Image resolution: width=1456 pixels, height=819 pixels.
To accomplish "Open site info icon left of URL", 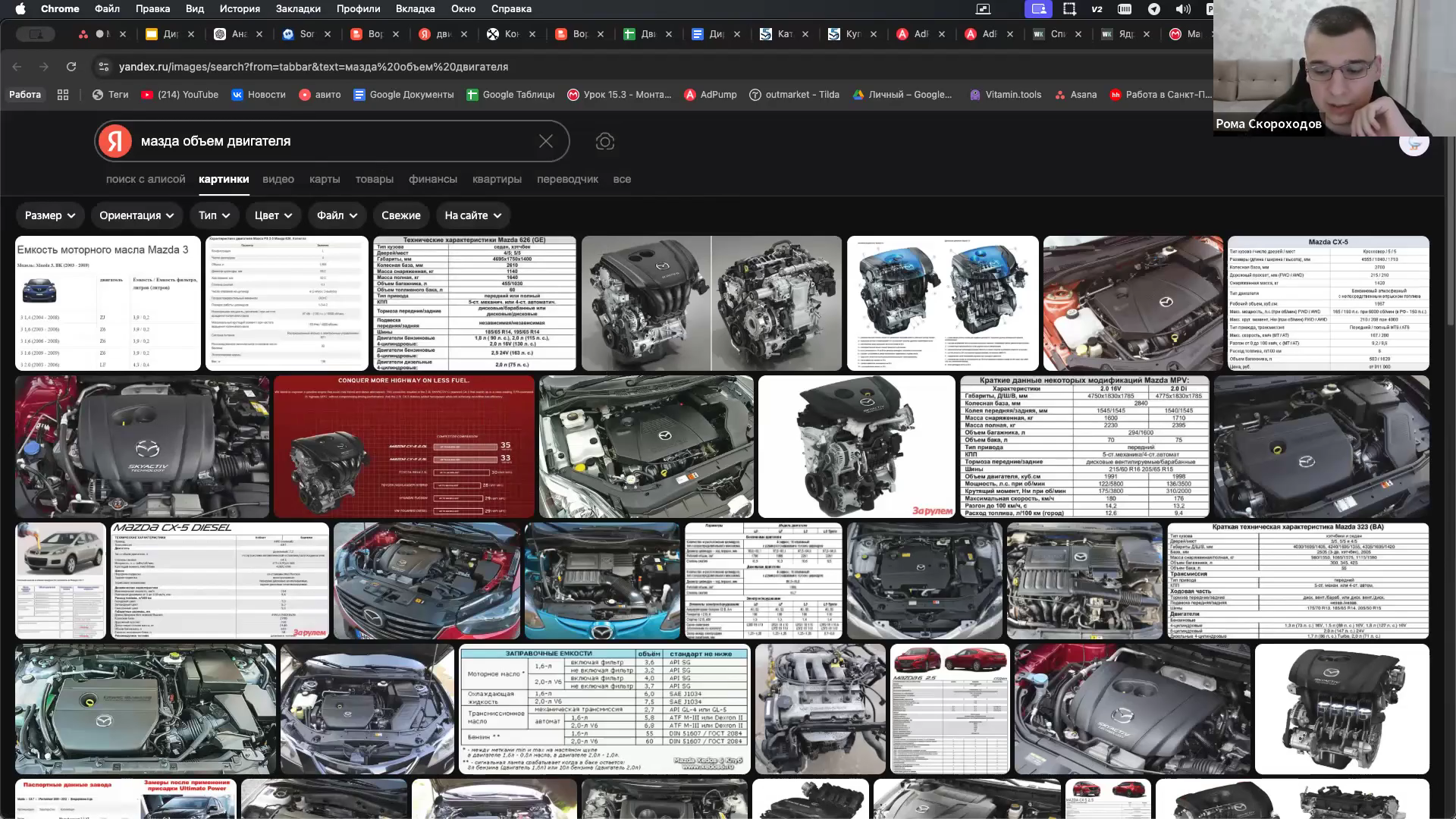I will [x=103, y=67].
